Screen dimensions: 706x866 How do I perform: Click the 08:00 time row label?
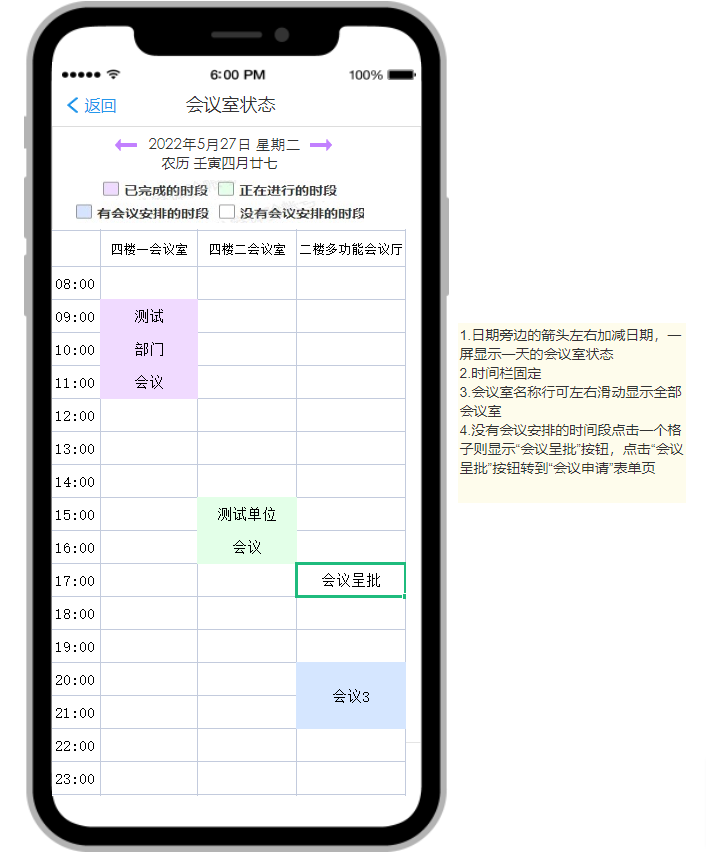(x=76, y=284)
